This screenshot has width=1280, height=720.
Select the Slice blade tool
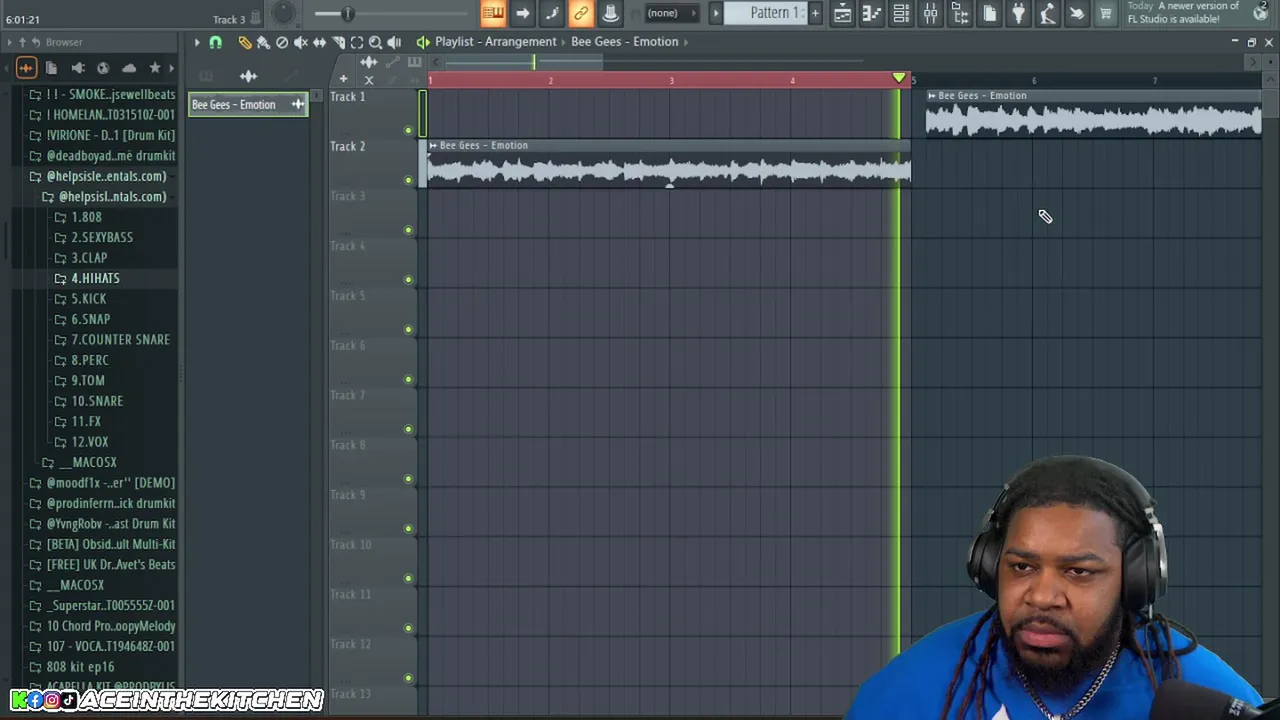[338, 42]
